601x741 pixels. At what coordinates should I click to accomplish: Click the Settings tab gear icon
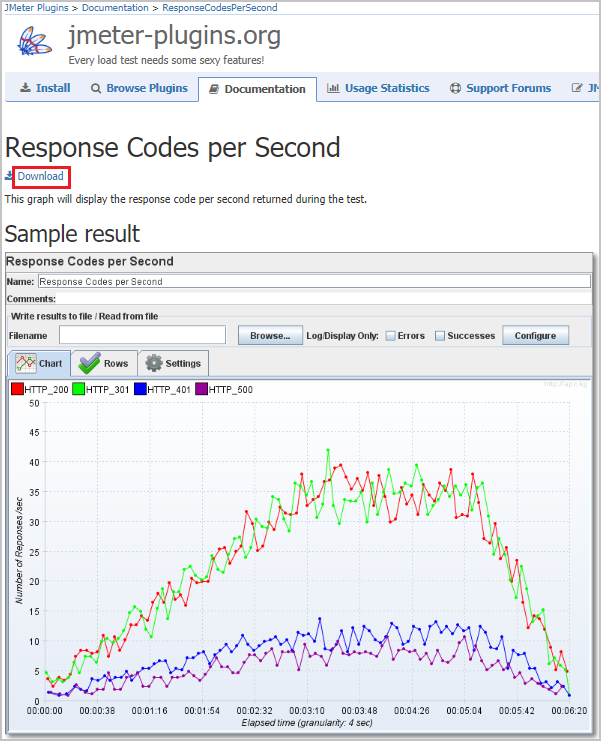[154, 363]
